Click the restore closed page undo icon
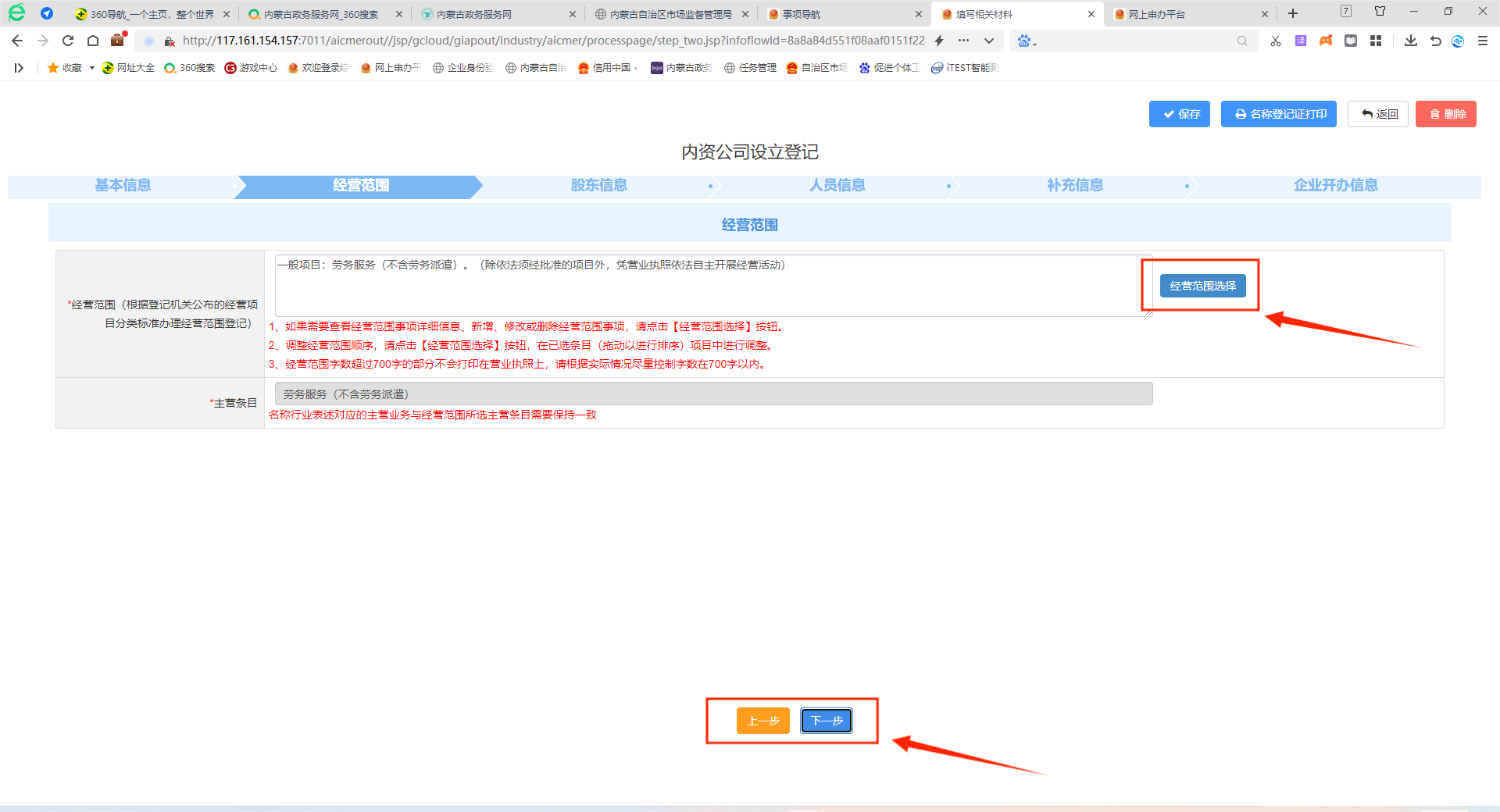 1435,41
